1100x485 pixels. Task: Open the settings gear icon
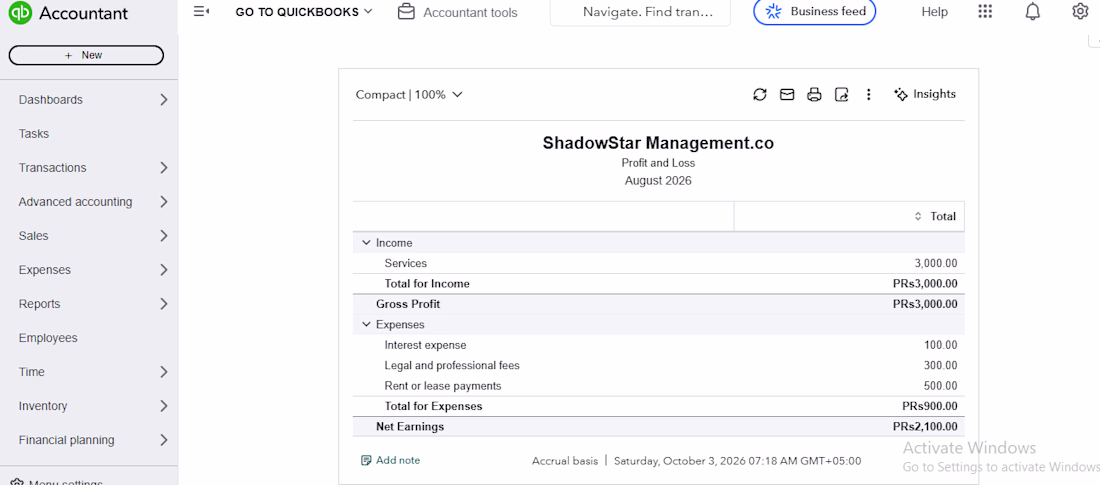pyautogui.click(x=1080, y=11)
